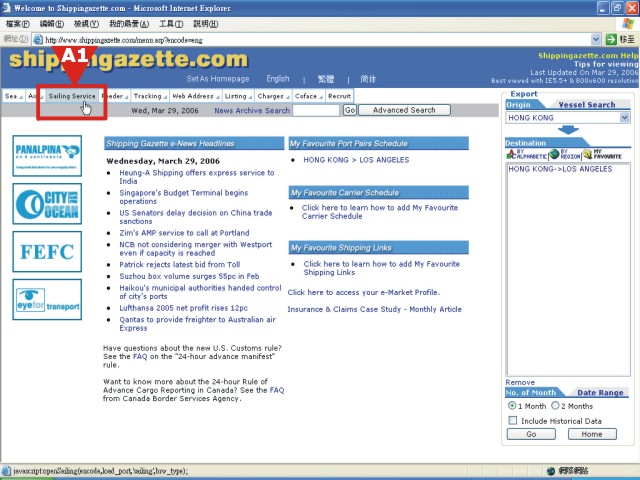
Task: Click the page icon in address bar
Action: click(x=38, y=40)
